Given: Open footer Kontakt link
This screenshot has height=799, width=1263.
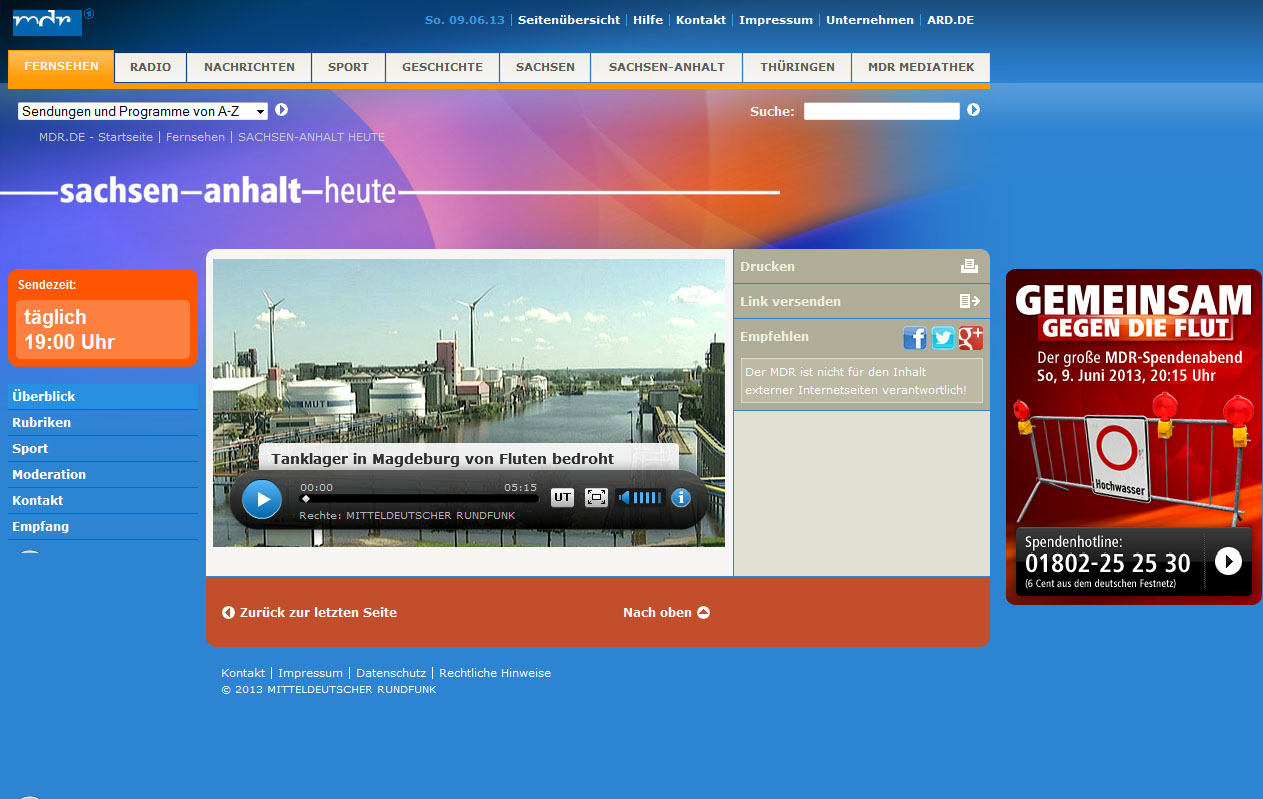Looking at the screenshot, I should 243,673.
